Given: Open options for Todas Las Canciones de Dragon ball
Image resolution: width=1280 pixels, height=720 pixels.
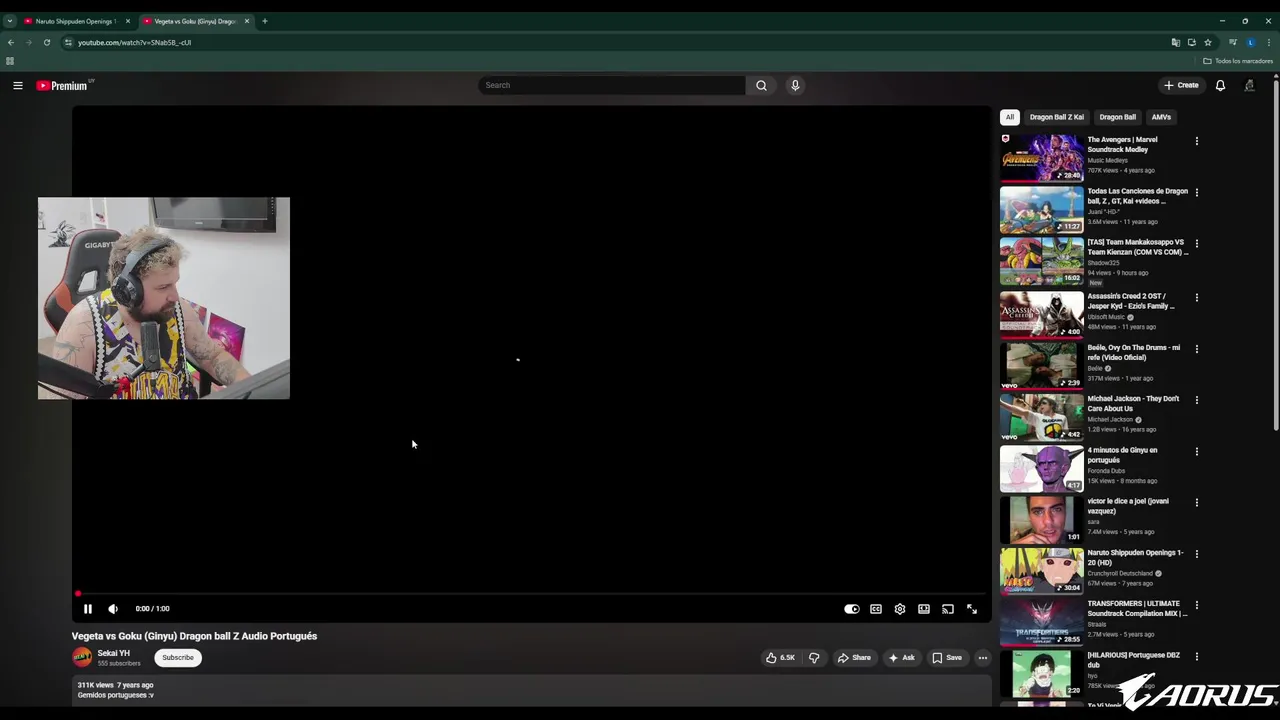Looking at the screenshot, I should [1196, 192].
